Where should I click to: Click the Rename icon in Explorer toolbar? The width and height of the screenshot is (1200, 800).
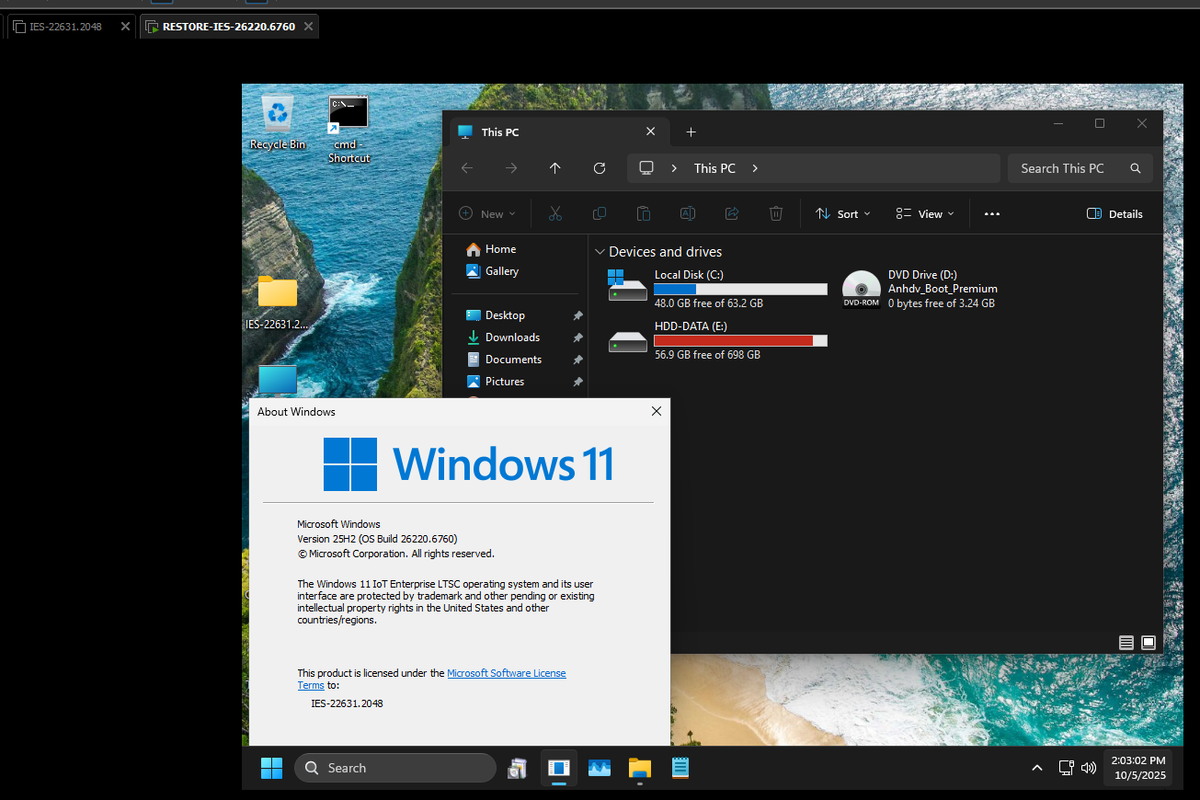coord(687,213)
